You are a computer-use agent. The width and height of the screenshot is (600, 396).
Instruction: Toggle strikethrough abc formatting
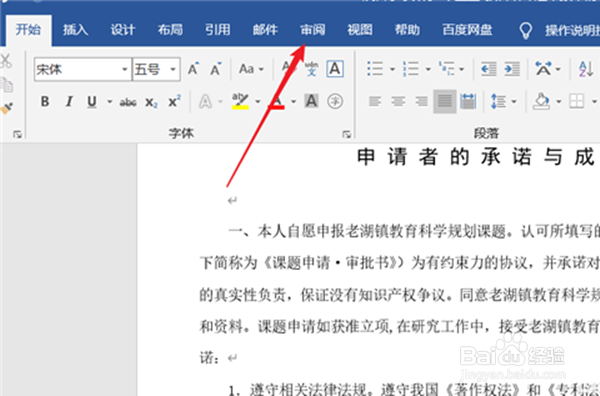click(128, 102)
